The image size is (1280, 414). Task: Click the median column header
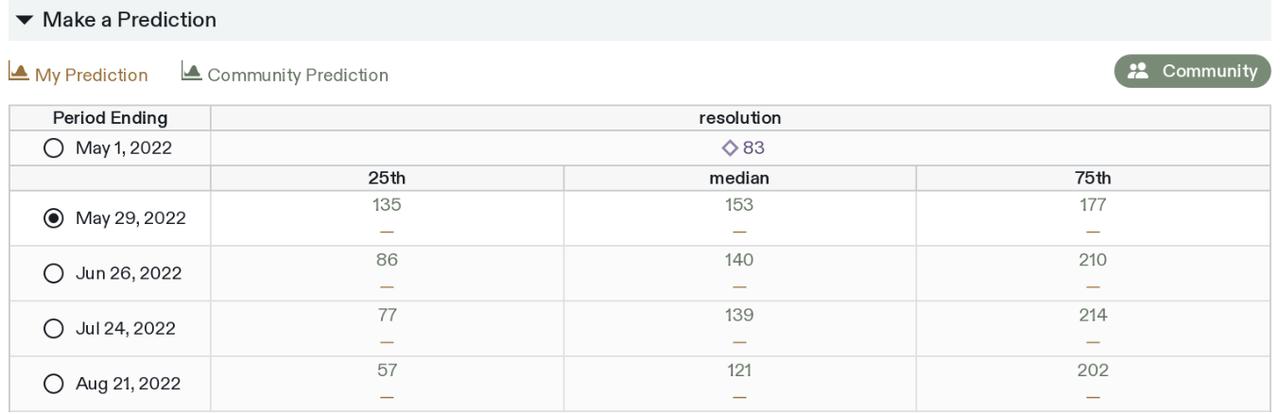tap(739, 178)
